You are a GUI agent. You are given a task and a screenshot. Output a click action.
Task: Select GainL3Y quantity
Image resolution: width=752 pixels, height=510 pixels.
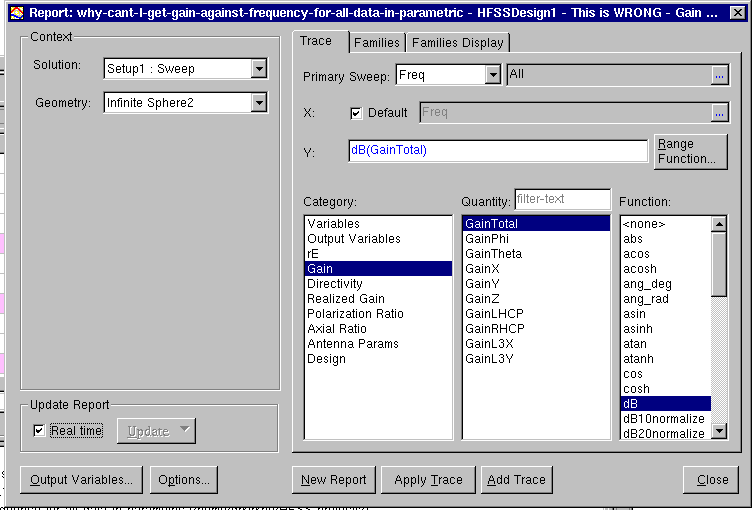536,358
